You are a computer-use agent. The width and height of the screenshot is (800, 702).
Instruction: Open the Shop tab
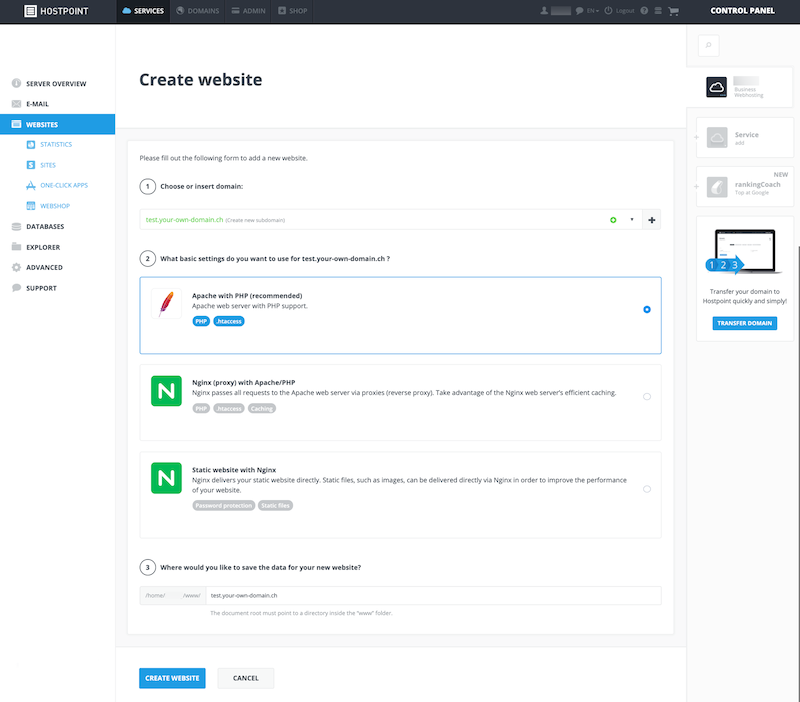(292, 11)
